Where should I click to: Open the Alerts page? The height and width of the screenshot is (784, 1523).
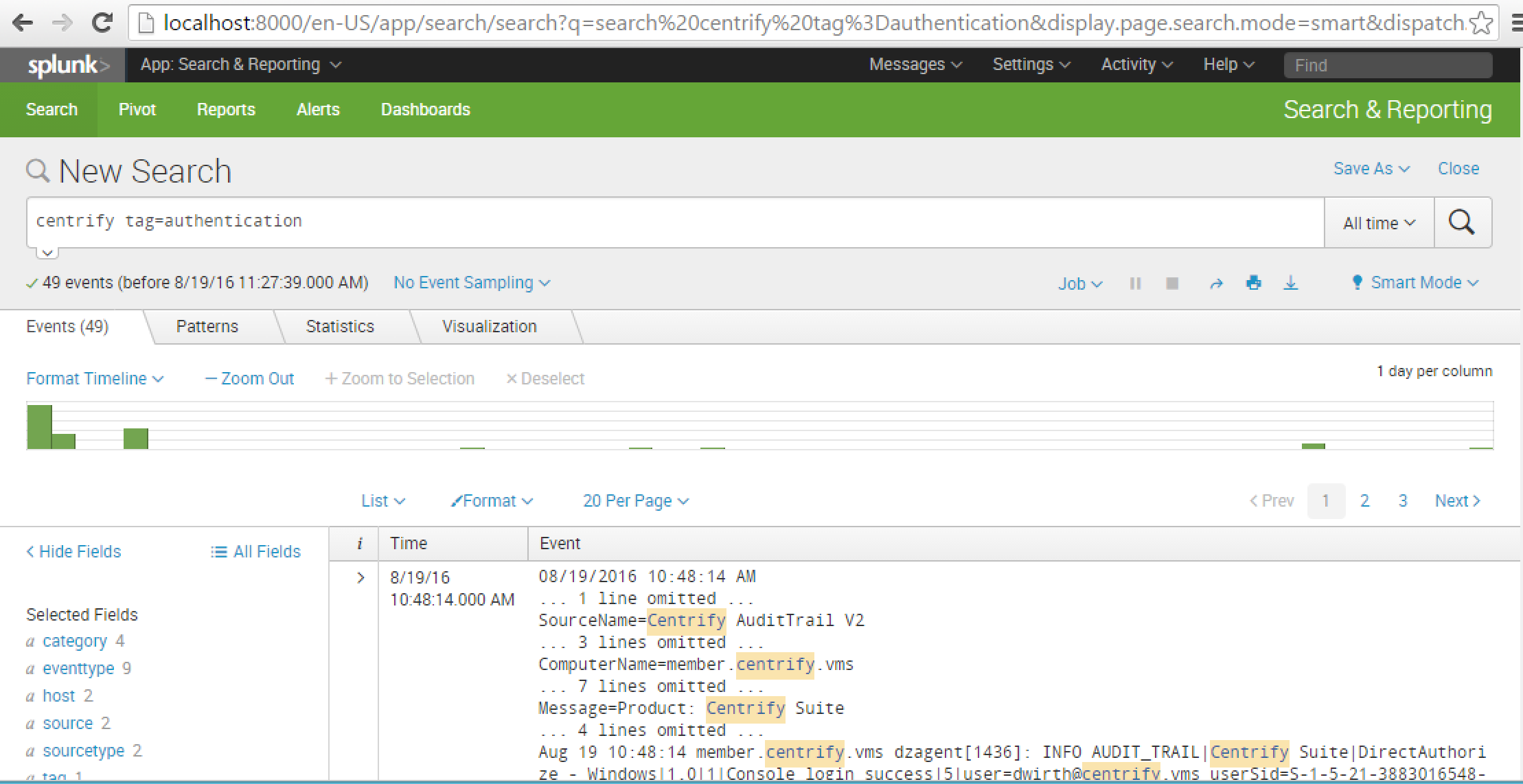[318, 110]
